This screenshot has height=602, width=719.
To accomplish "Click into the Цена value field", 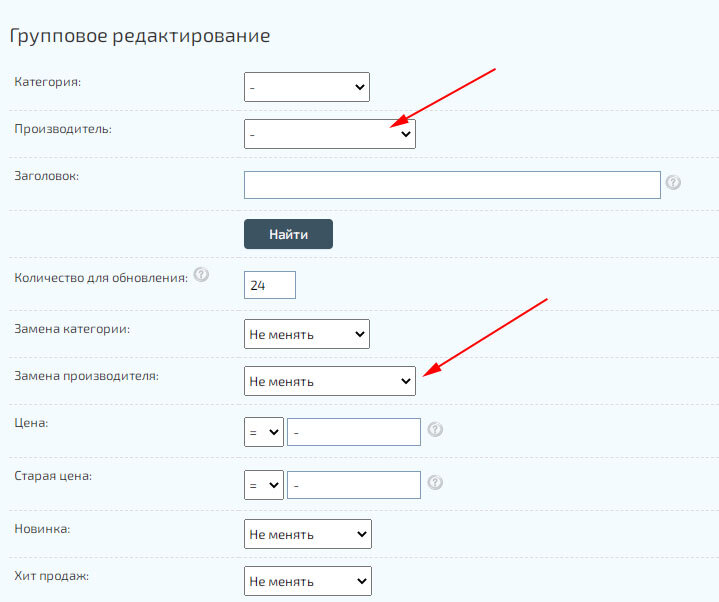I will [354, 432].
